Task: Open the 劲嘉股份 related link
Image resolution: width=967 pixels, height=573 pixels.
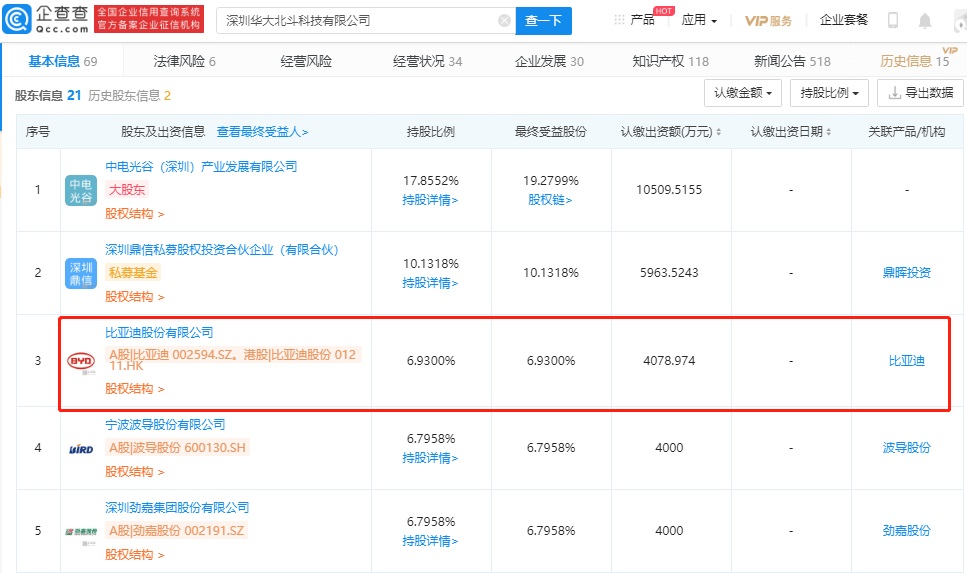Action: click(x=907, y=530)
